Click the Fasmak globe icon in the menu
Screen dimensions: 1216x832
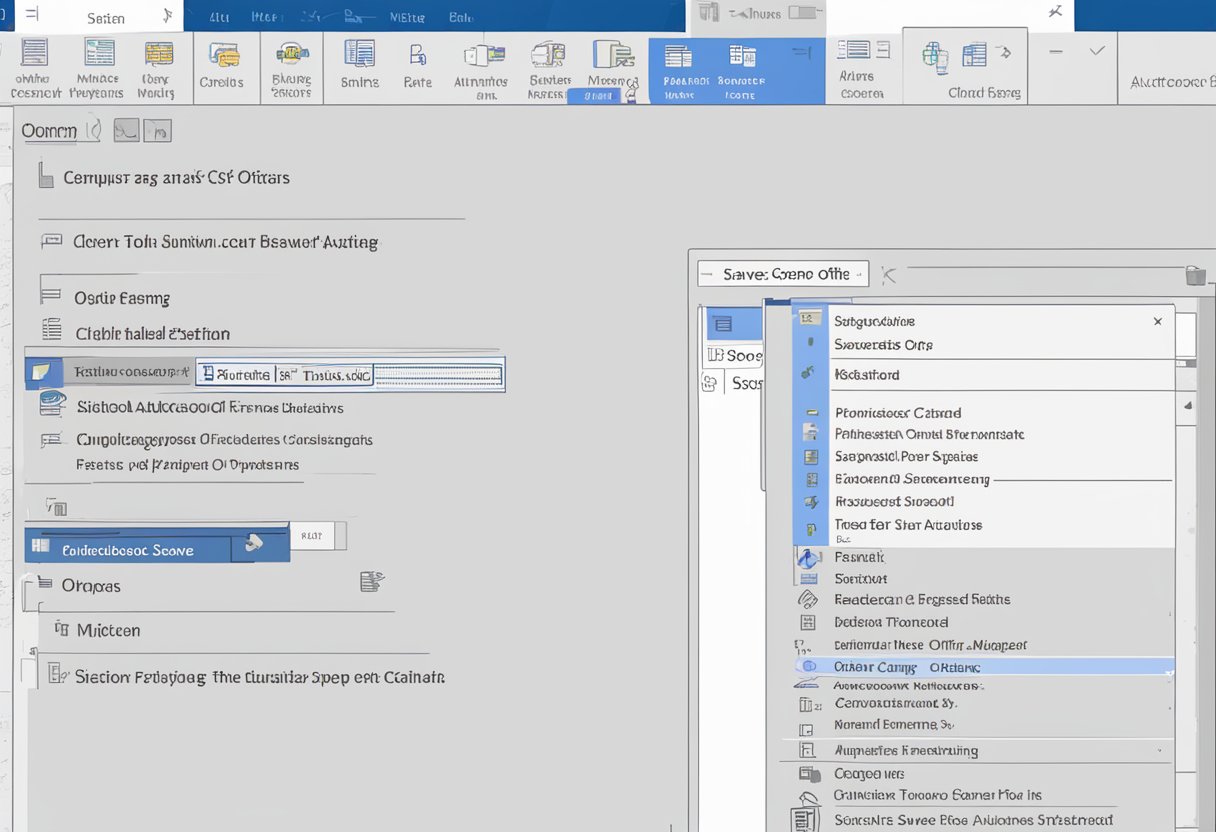coord(809,558)
